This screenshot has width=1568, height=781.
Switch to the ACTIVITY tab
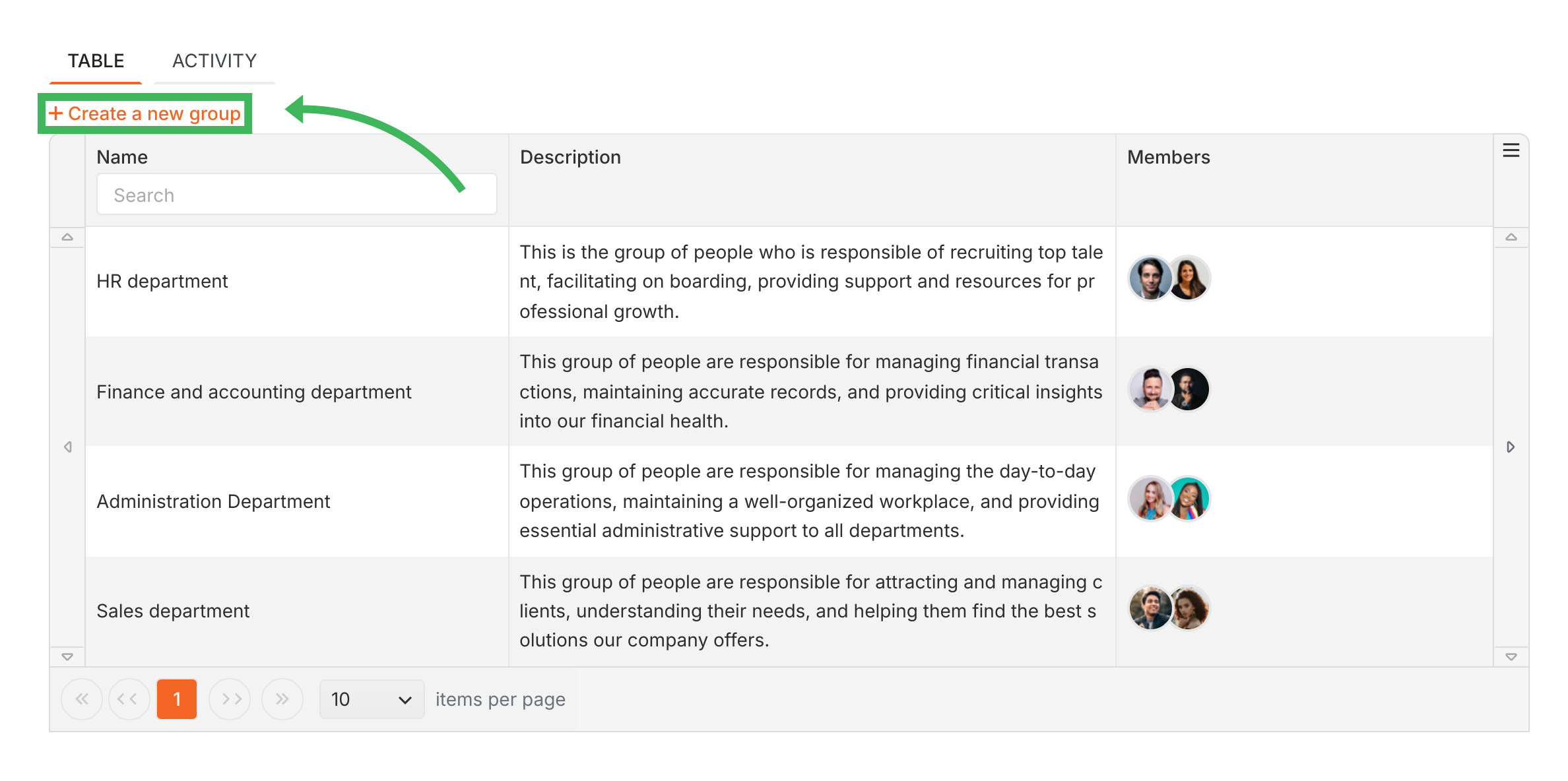click(x=214, y=60)
